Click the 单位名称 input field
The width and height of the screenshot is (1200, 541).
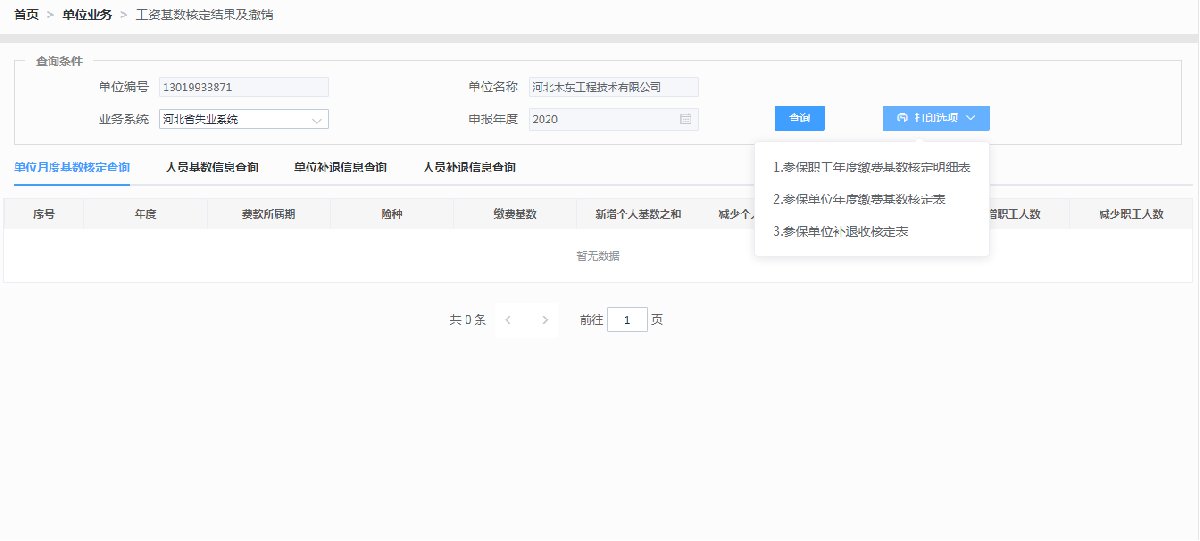[613, 87]
